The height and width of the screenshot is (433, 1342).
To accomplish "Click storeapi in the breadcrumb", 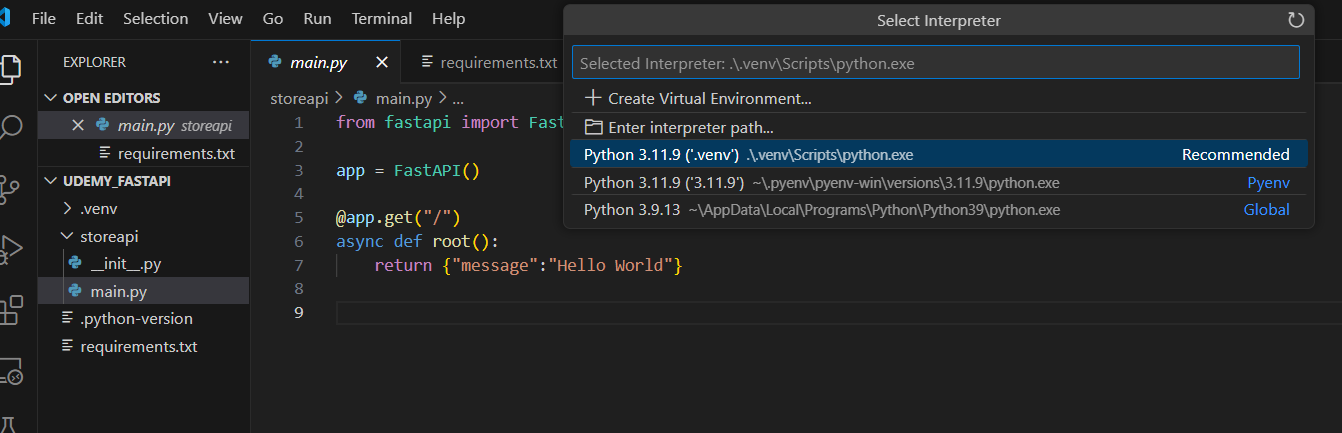I will [299, 98].
